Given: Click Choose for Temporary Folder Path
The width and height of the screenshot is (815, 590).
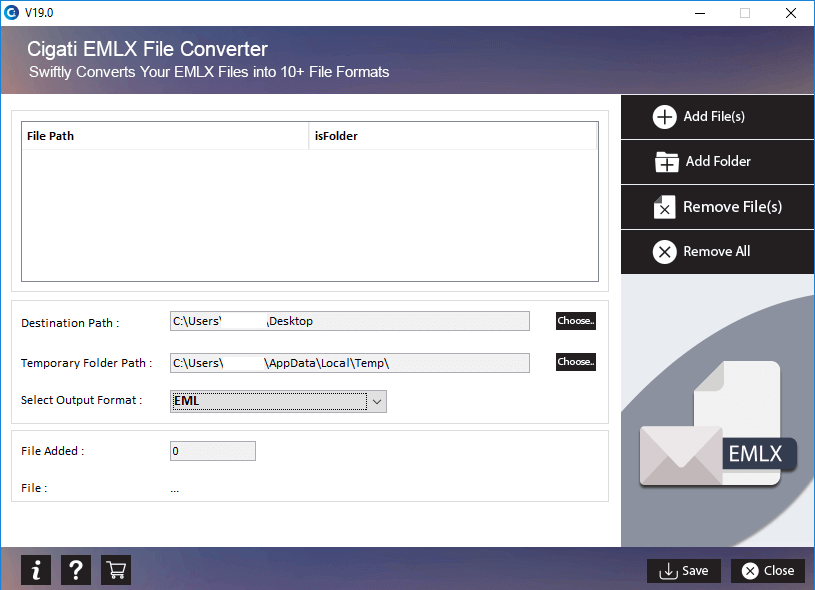Looking at the screenshot, I should [x=576, y=362].
